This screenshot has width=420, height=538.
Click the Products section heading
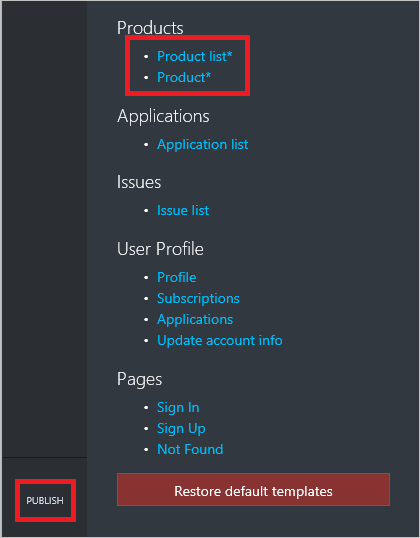[x=150, y=28]
